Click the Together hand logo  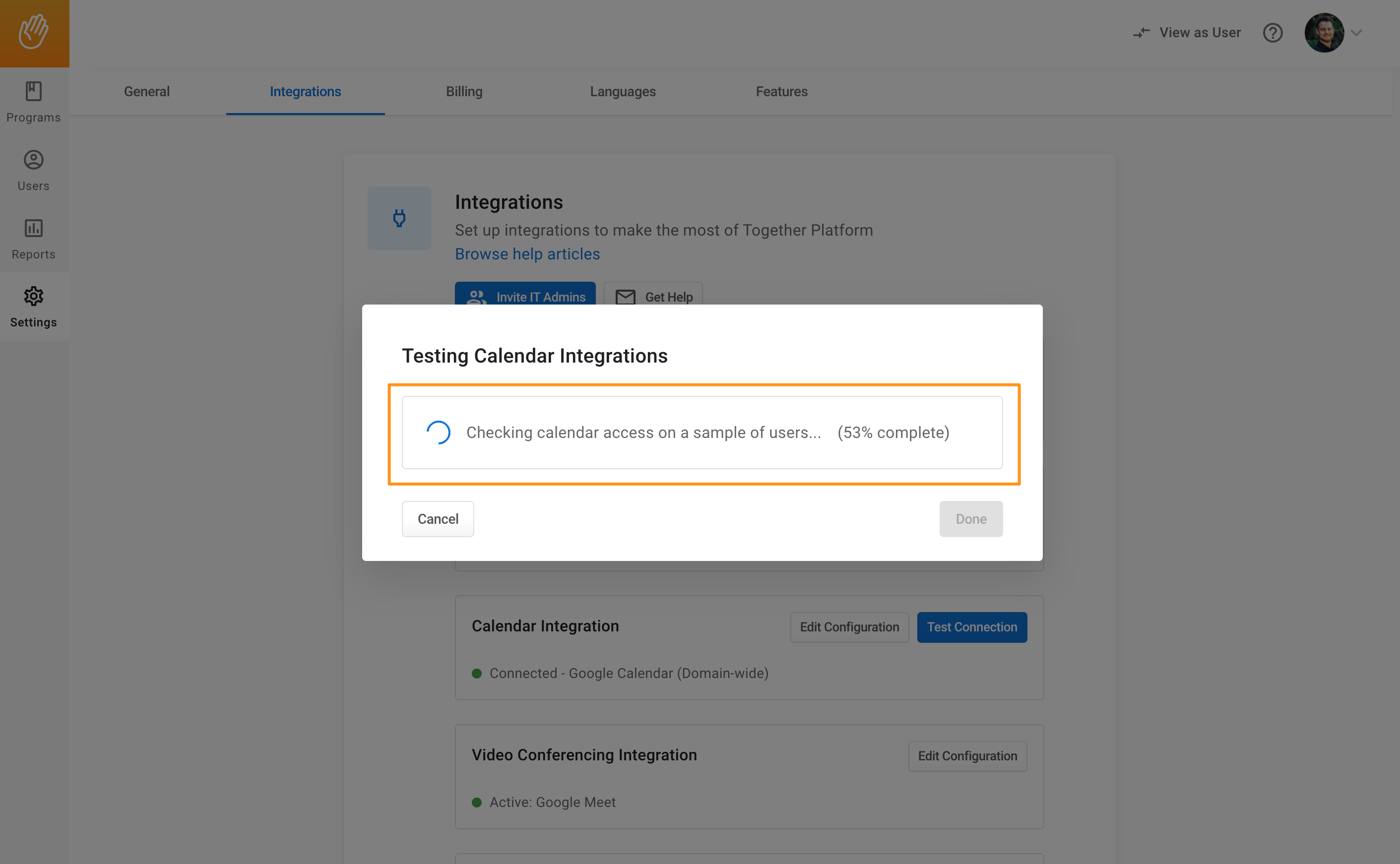pyautogui.click(x=34, y=33)
